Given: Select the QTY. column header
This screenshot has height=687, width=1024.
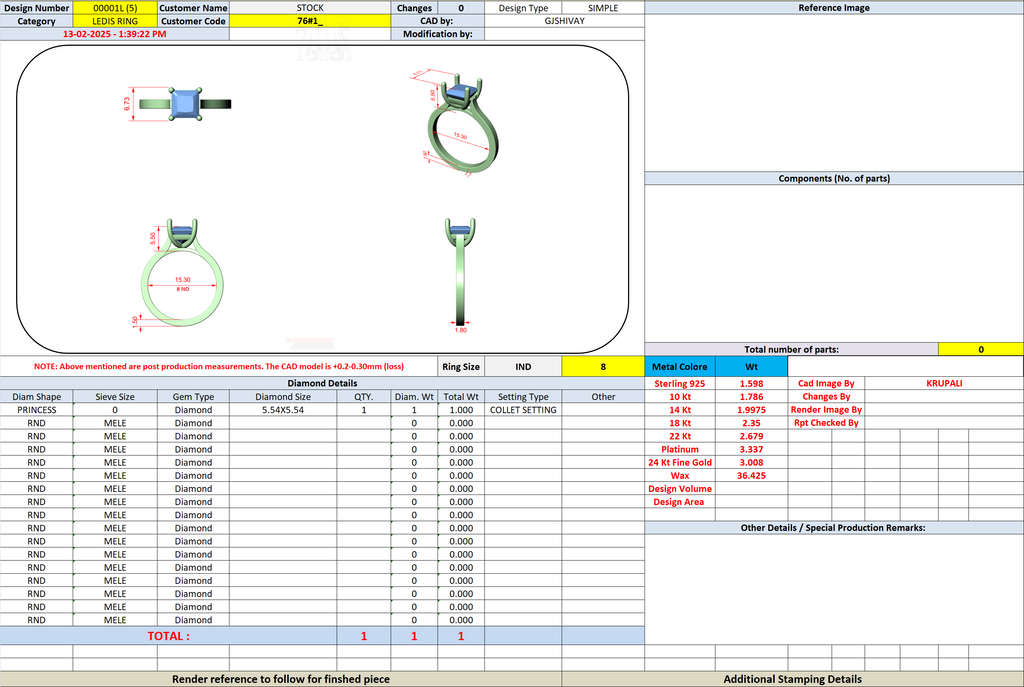Looking at the screenshot, I should point(364,396).
